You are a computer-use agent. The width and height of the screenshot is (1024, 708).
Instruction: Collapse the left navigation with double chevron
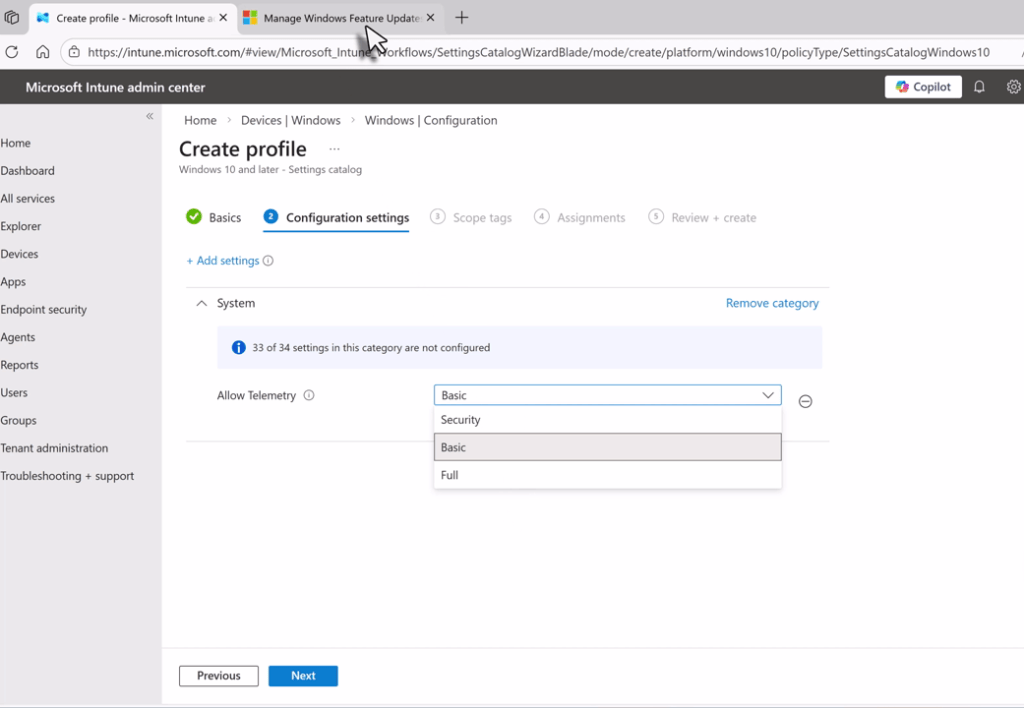tap(150, 116)
